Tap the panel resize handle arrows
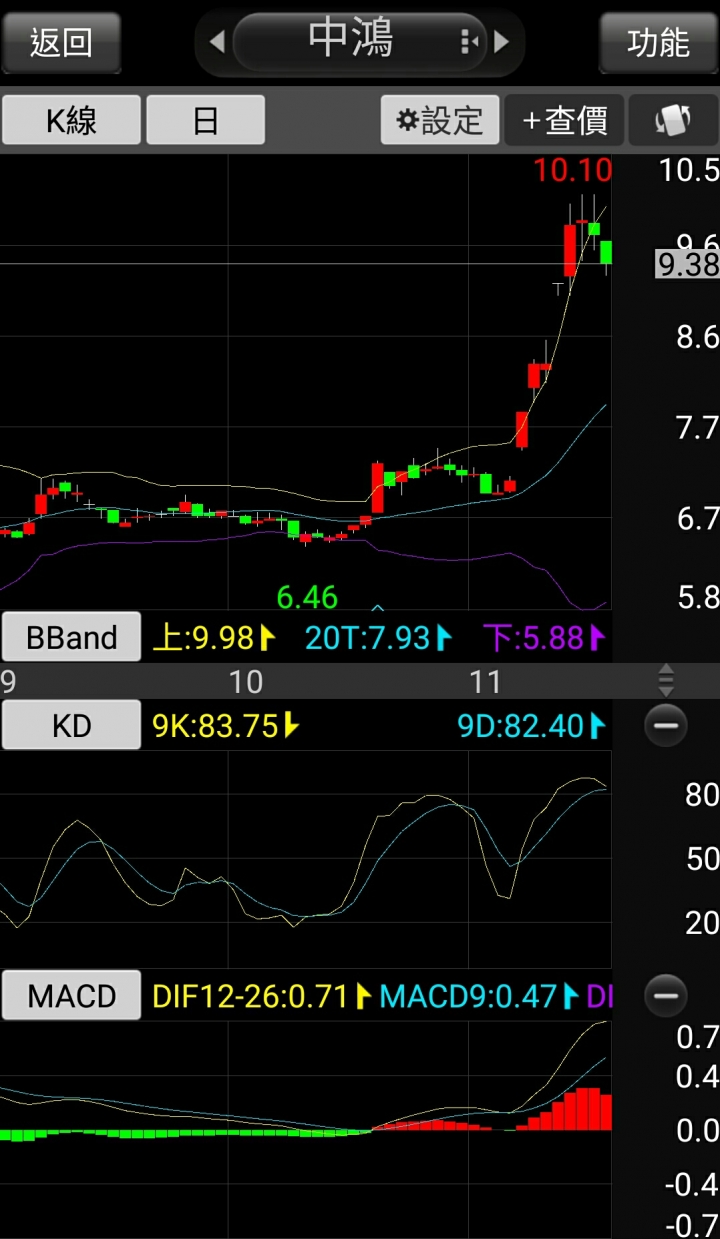This screenshot has width=720, height=1239. pos(666,680)
